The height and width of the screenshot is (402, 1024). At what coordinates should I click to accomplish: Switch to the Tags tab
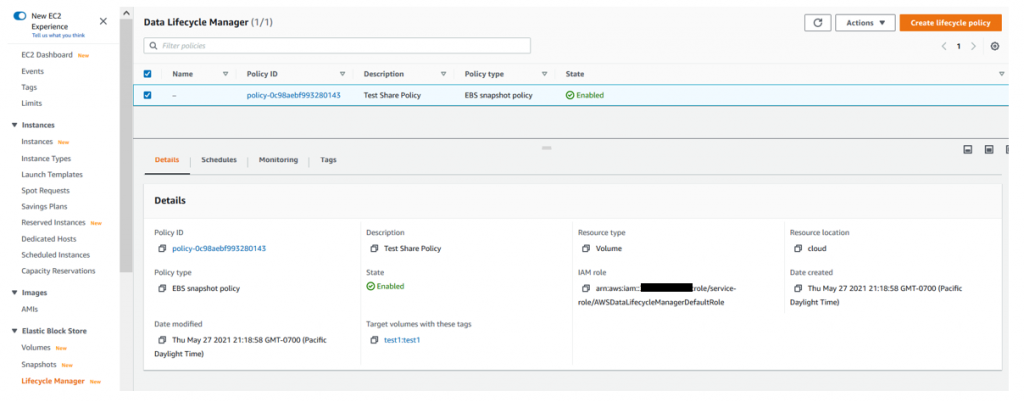pos(328,160)
